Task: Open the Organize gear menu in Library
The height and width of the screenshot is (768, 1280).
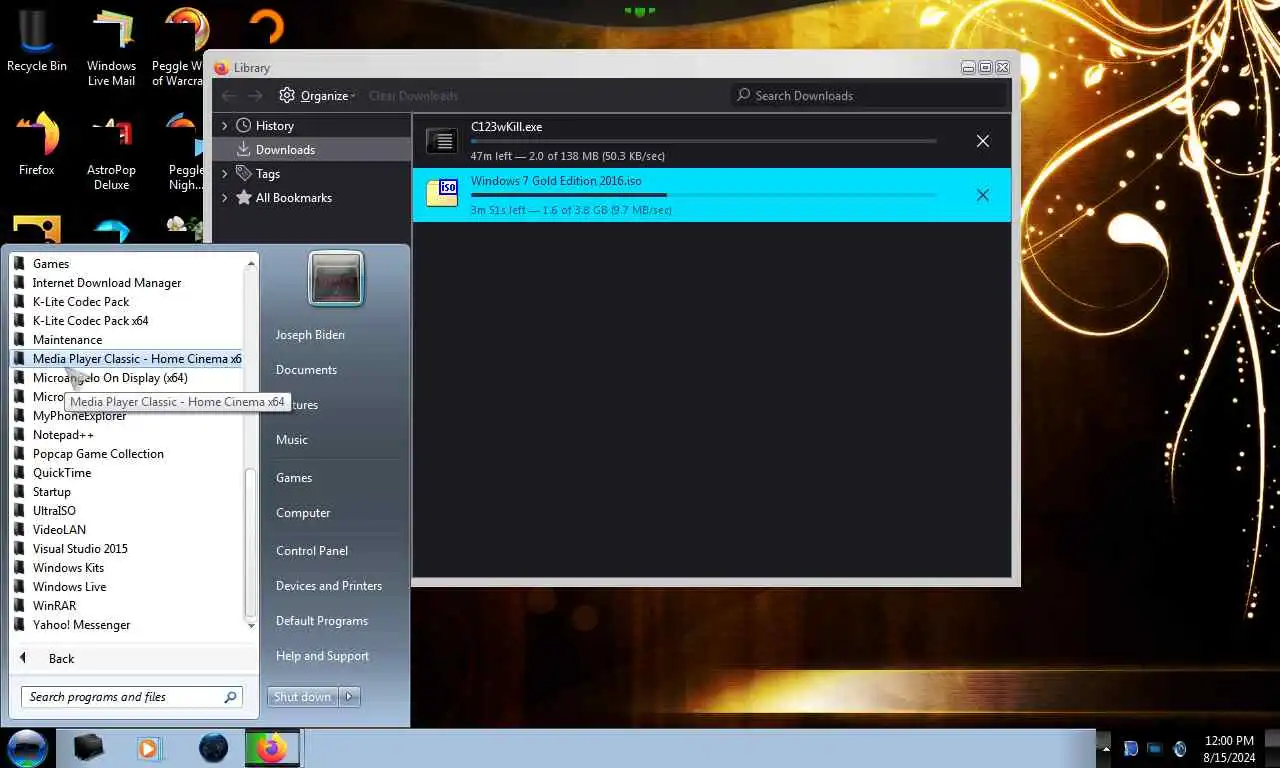Action: [x=316, y=95]
